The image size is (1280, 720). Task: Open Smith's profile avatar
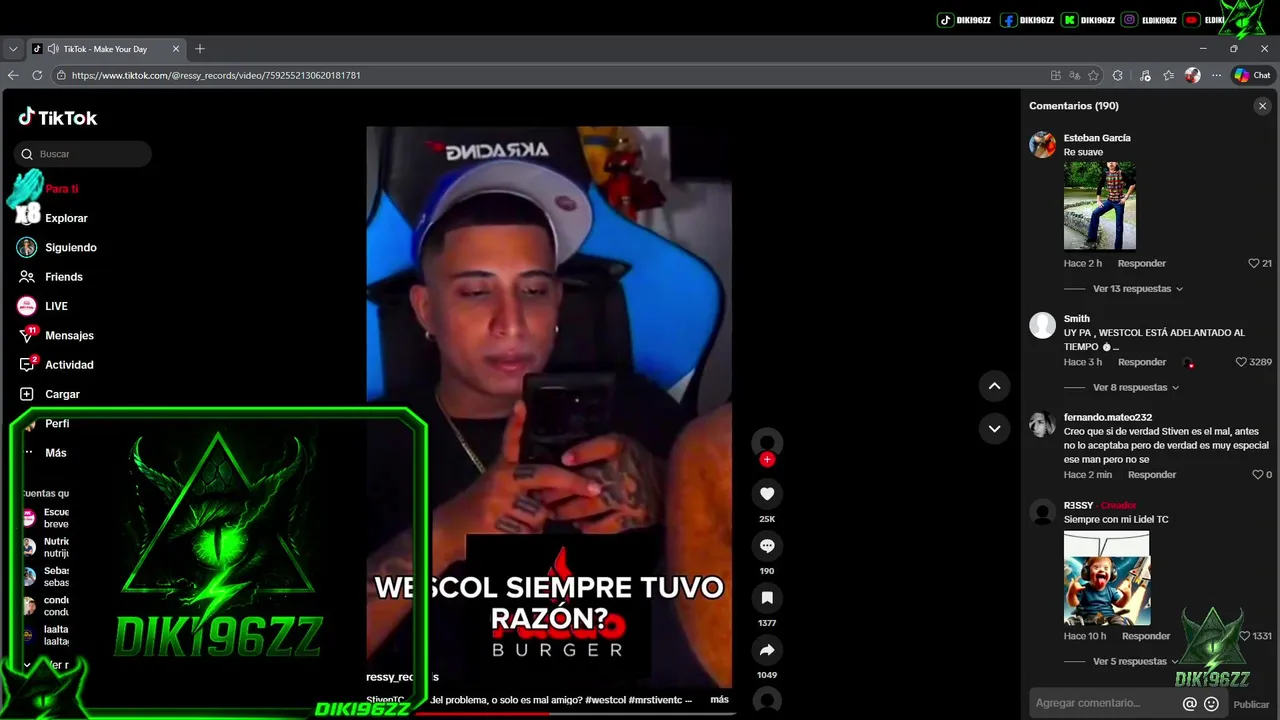click(x=1043, y=326)
